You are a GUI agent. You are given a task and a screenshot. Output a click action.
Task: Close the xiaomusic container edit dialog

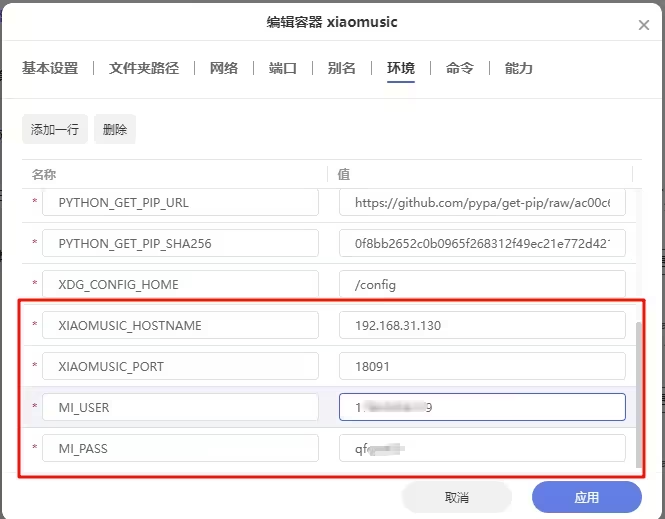[x=643, y=25]
